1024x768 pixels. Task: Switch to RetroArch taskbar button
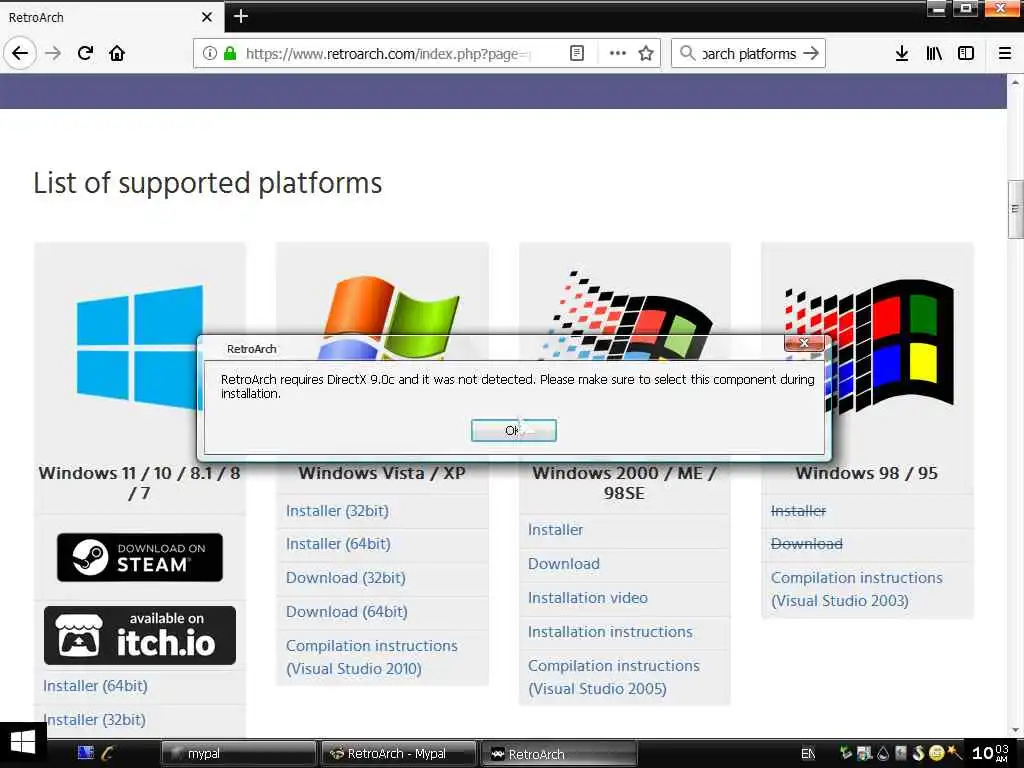(558, 754)
